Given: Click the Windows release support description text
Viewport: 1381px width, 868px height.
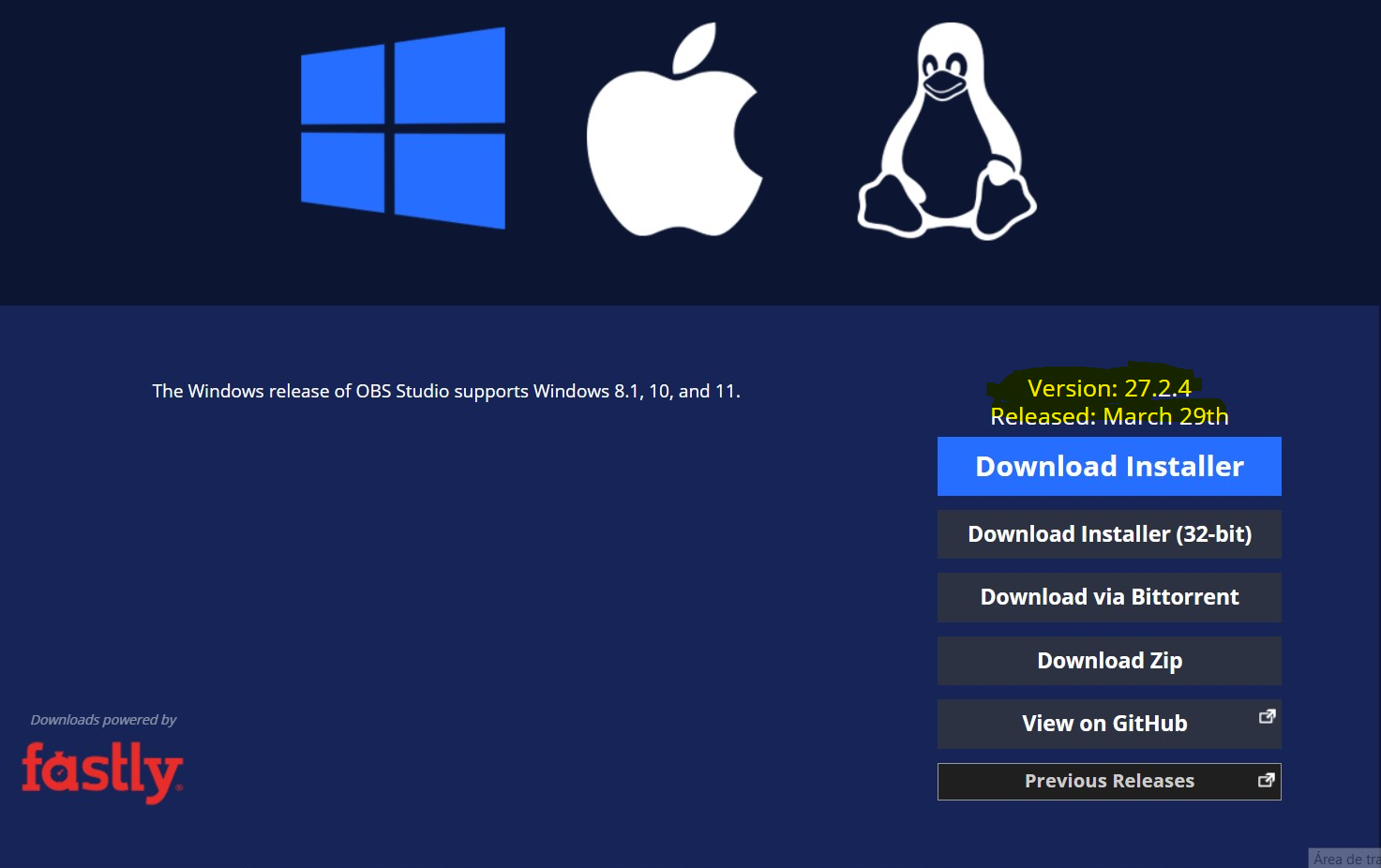Looking at the screenshot, I should click(446, 391).
